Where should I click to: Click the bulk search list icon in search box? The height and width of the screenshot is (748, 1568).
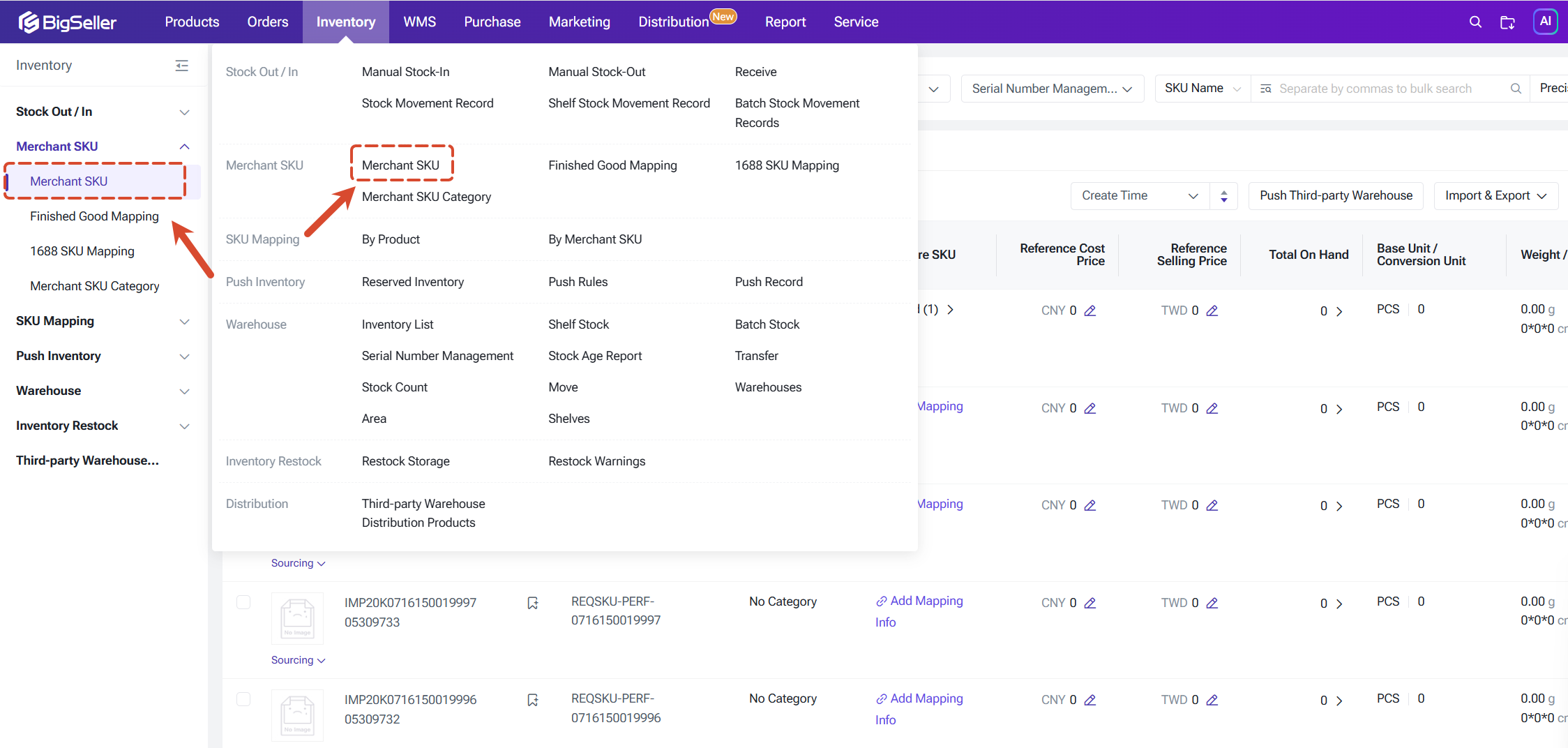pos(1265,89)
